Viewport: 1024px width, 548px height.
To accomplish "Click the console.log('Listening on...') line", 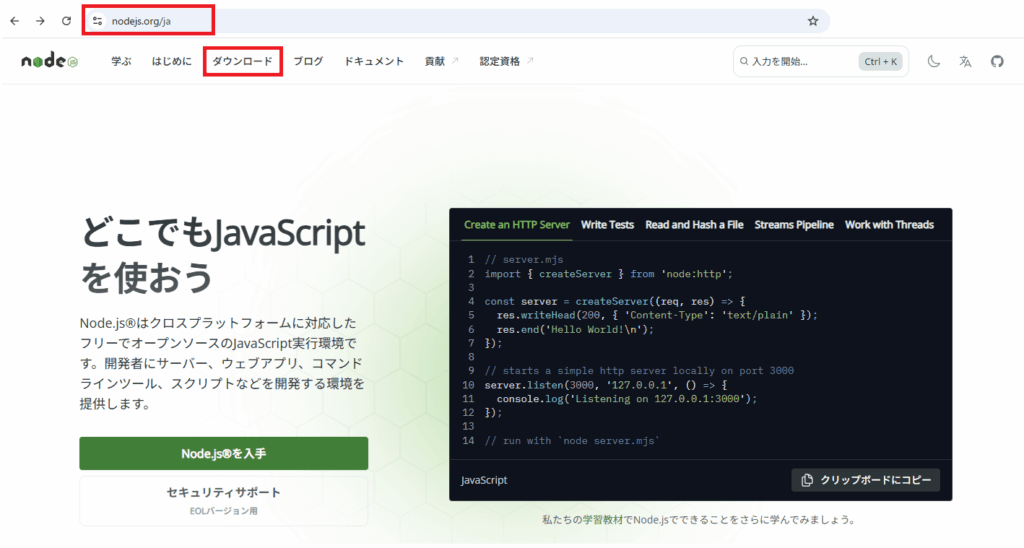I will click(627, 399).
